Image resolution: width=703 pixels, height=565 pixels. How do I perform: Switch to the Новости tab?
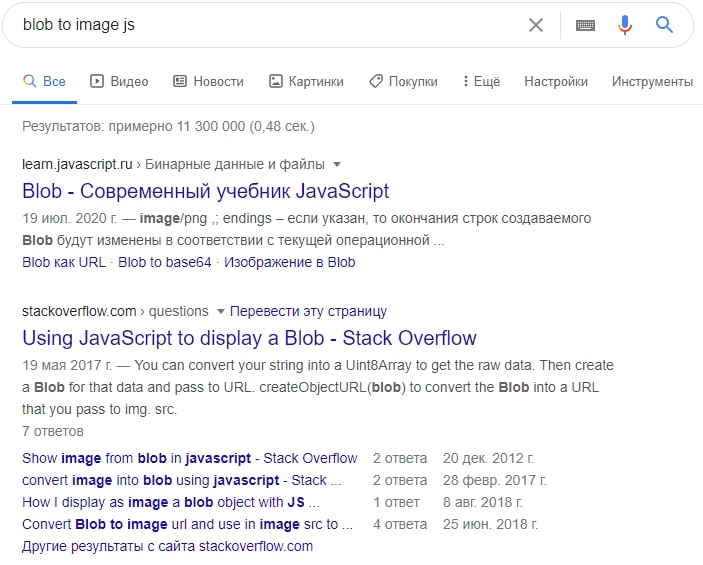208,82
